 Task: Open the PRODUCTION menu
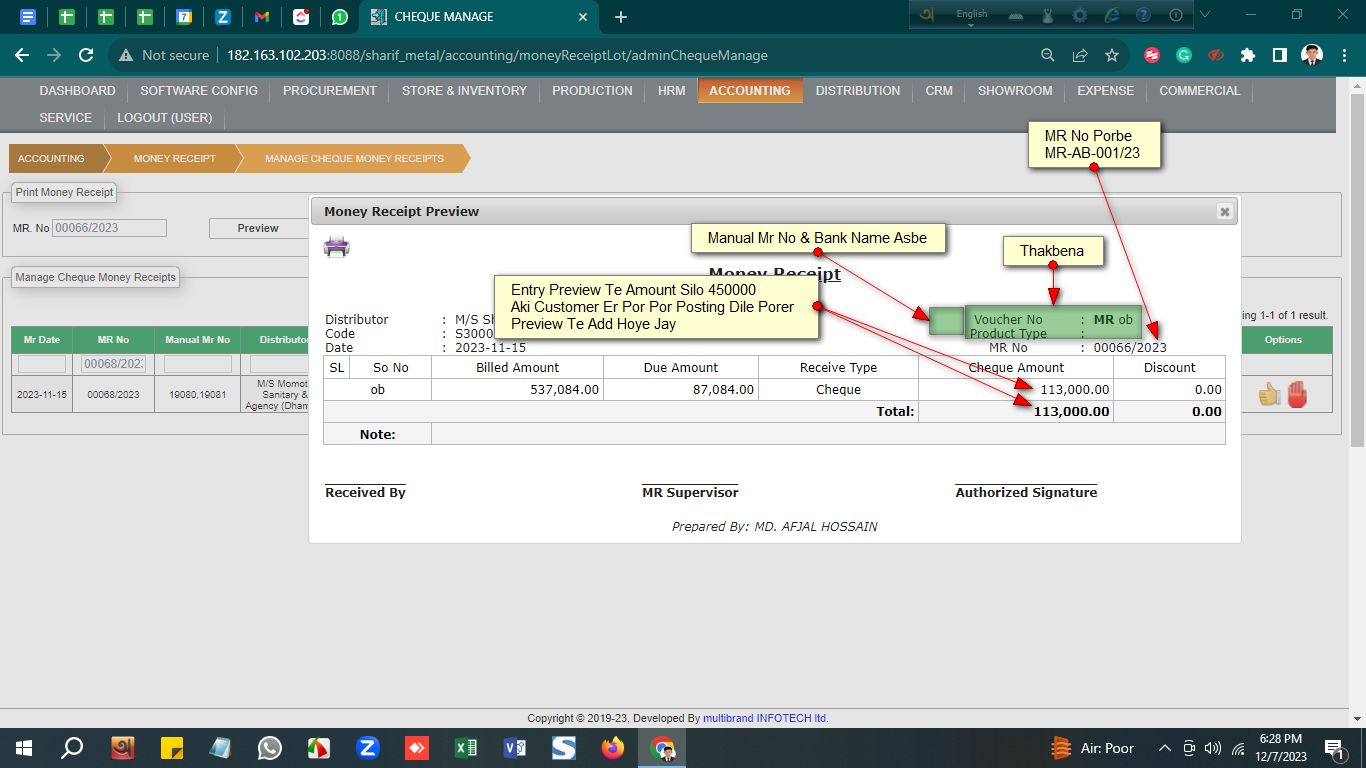pos(592,91)
